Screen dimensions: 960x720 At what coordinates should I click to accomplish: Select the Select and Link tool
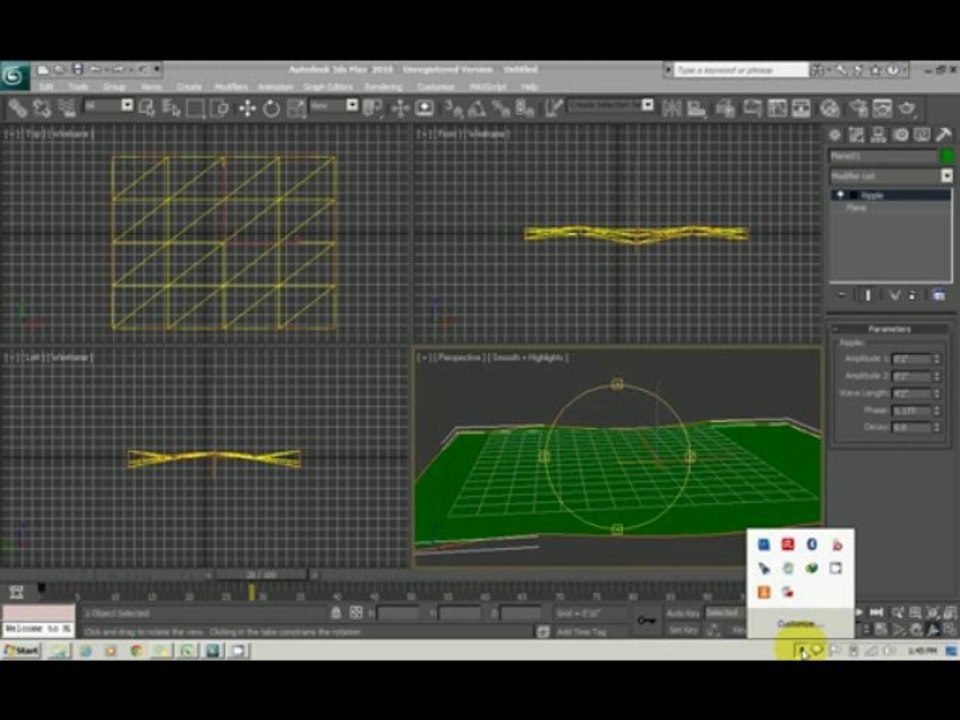tap(17, 108)
